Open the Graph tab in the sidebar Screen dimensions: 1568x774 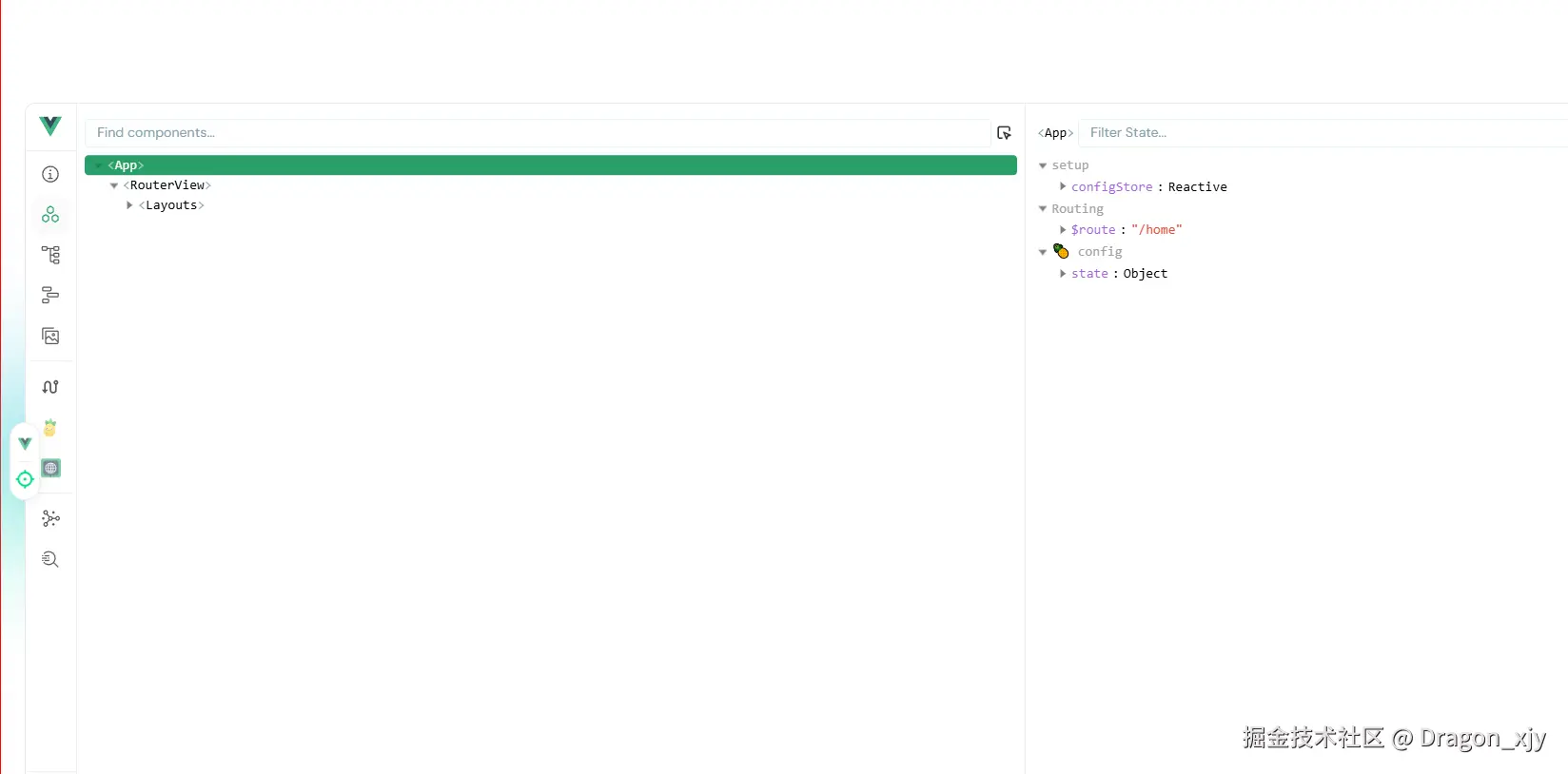point(50,518)
